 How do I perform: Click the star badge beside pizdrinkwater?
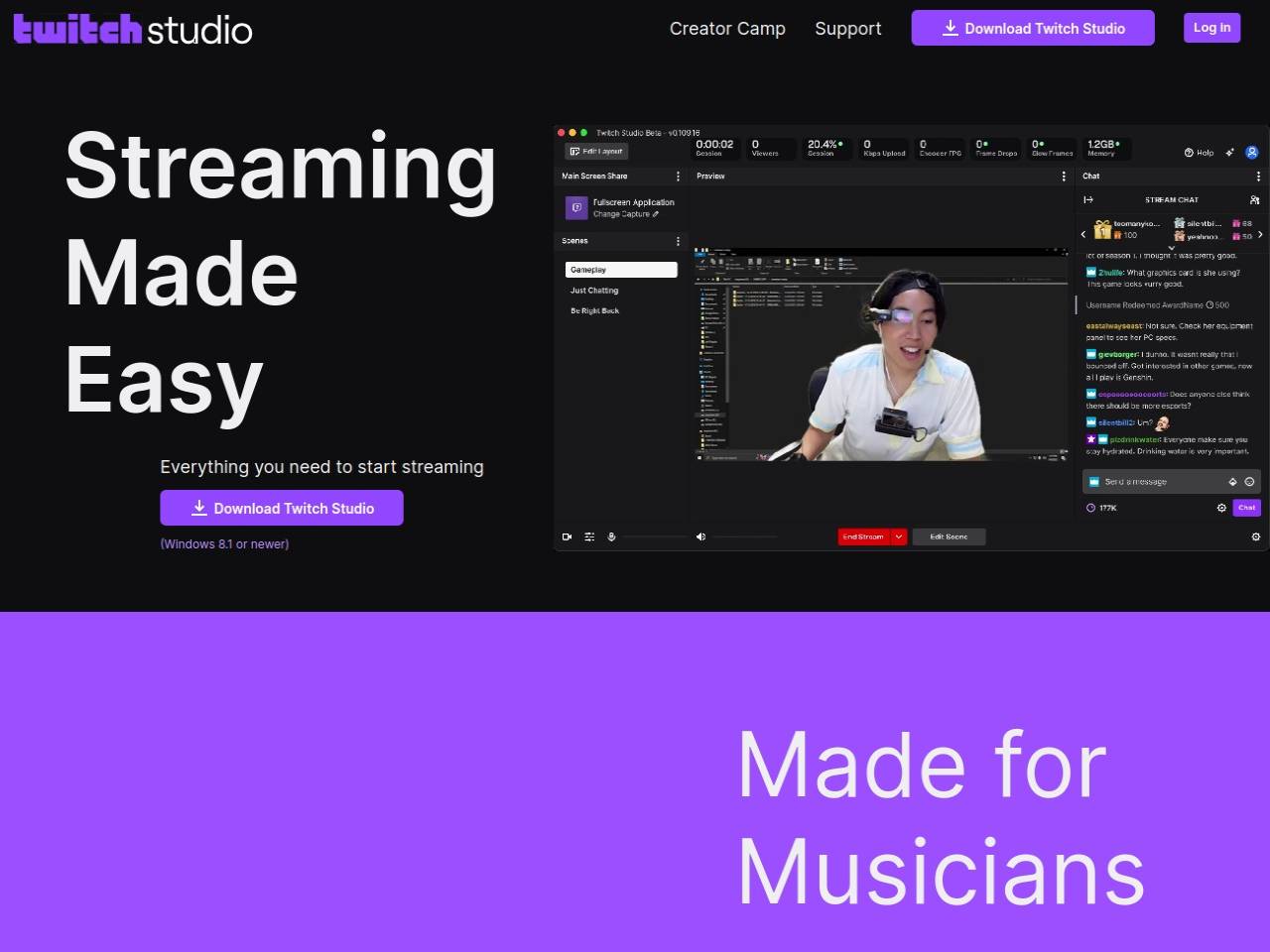1090,439
